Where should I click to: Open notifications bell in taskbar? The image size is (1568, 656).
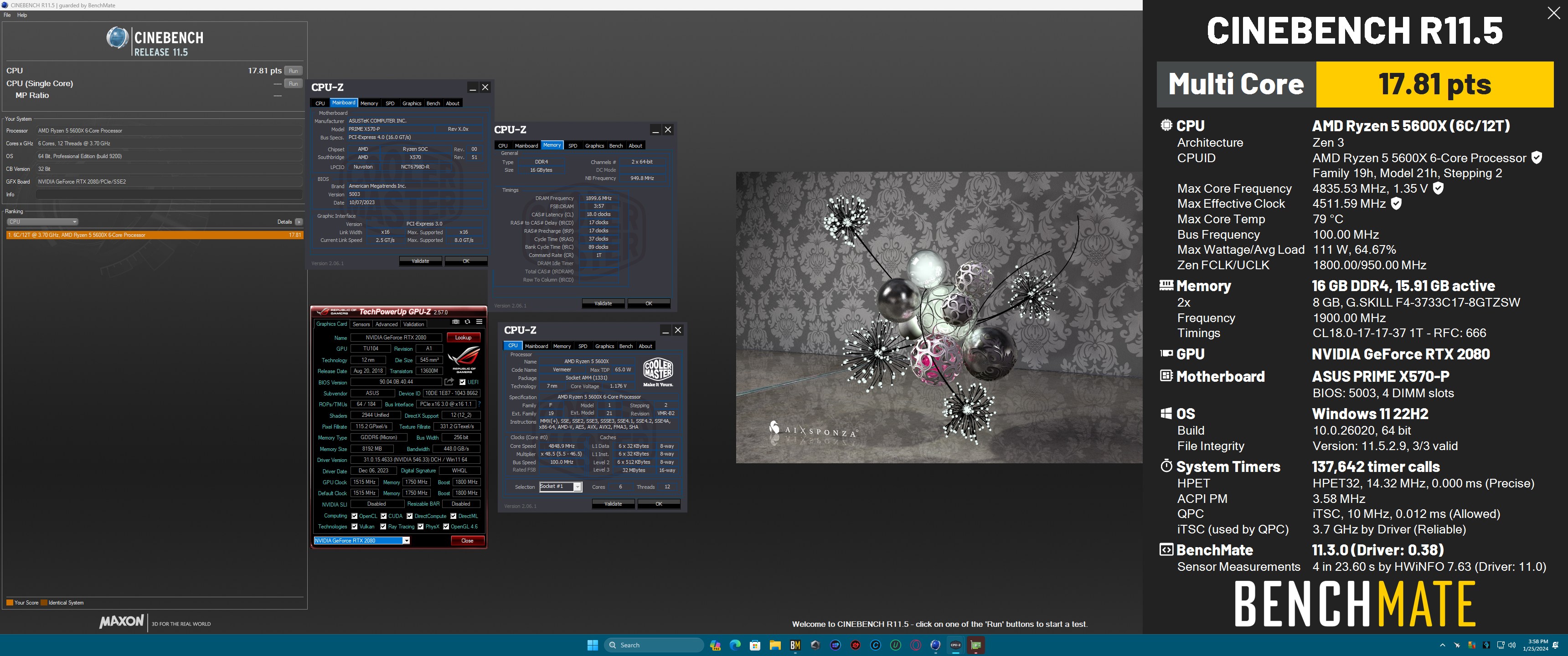coord(1556,645)
